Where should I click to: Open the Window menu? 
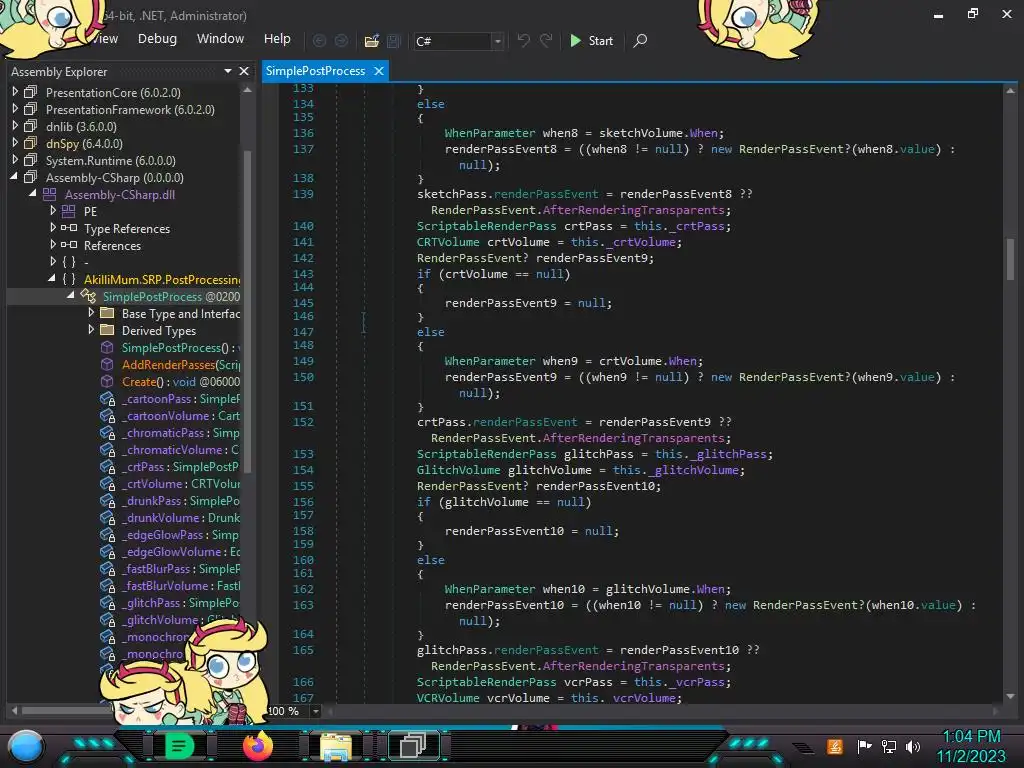pyautogui.click(x=220, y=39)
